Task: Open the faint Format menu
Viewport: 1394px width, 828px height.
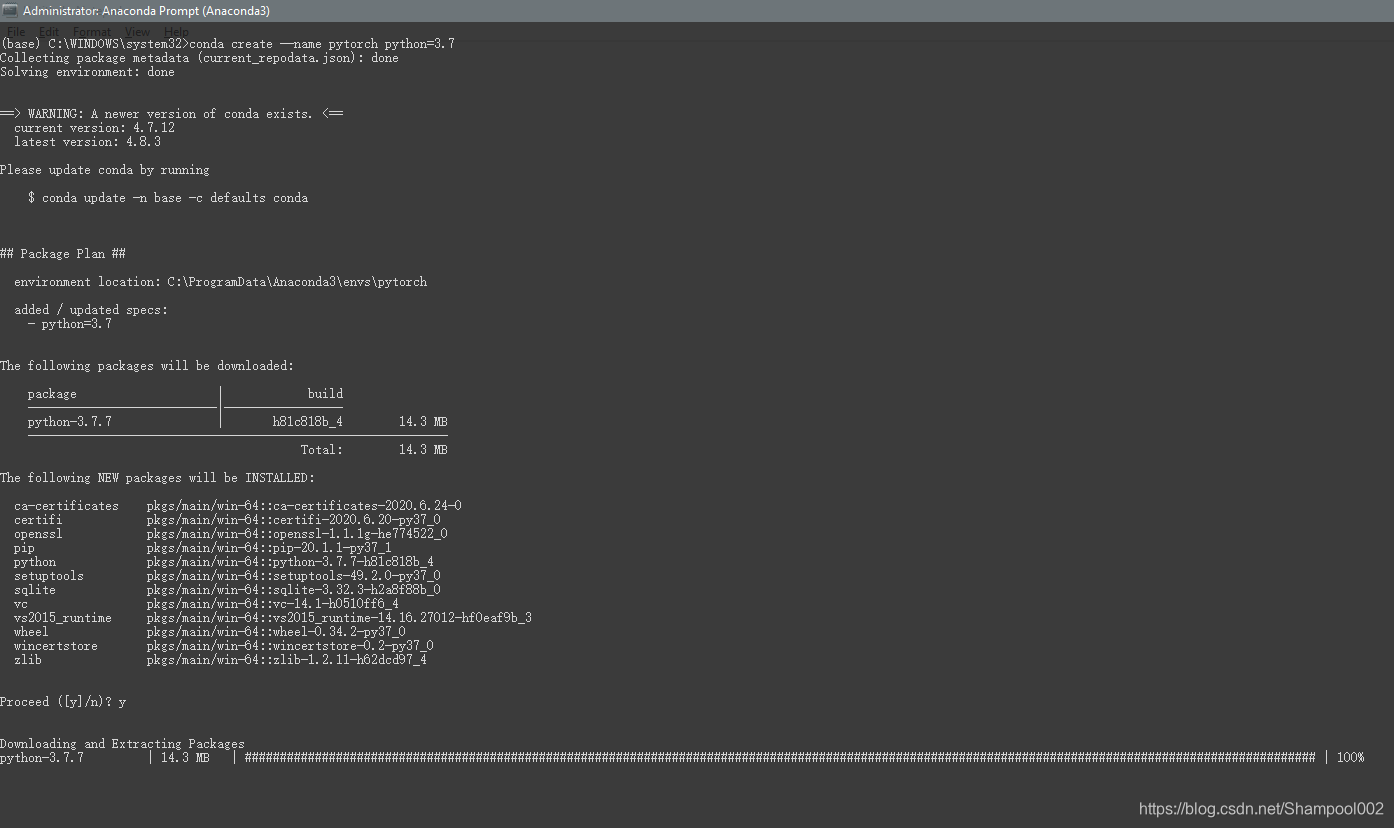Action: 91,32
